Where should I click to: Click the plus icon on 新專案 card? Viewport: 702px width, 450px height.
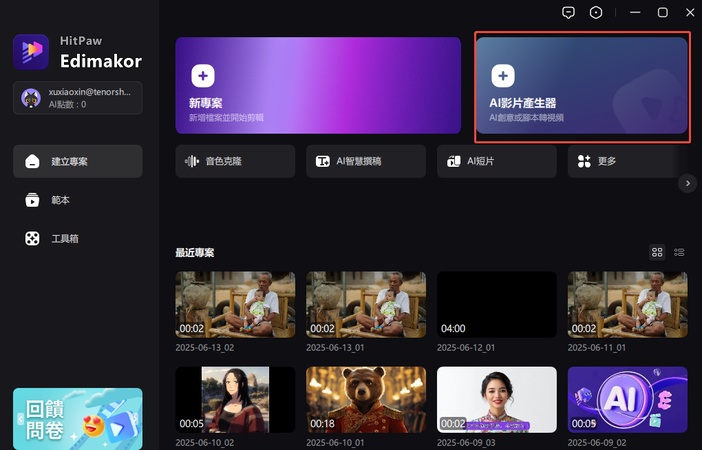point(203,76)
